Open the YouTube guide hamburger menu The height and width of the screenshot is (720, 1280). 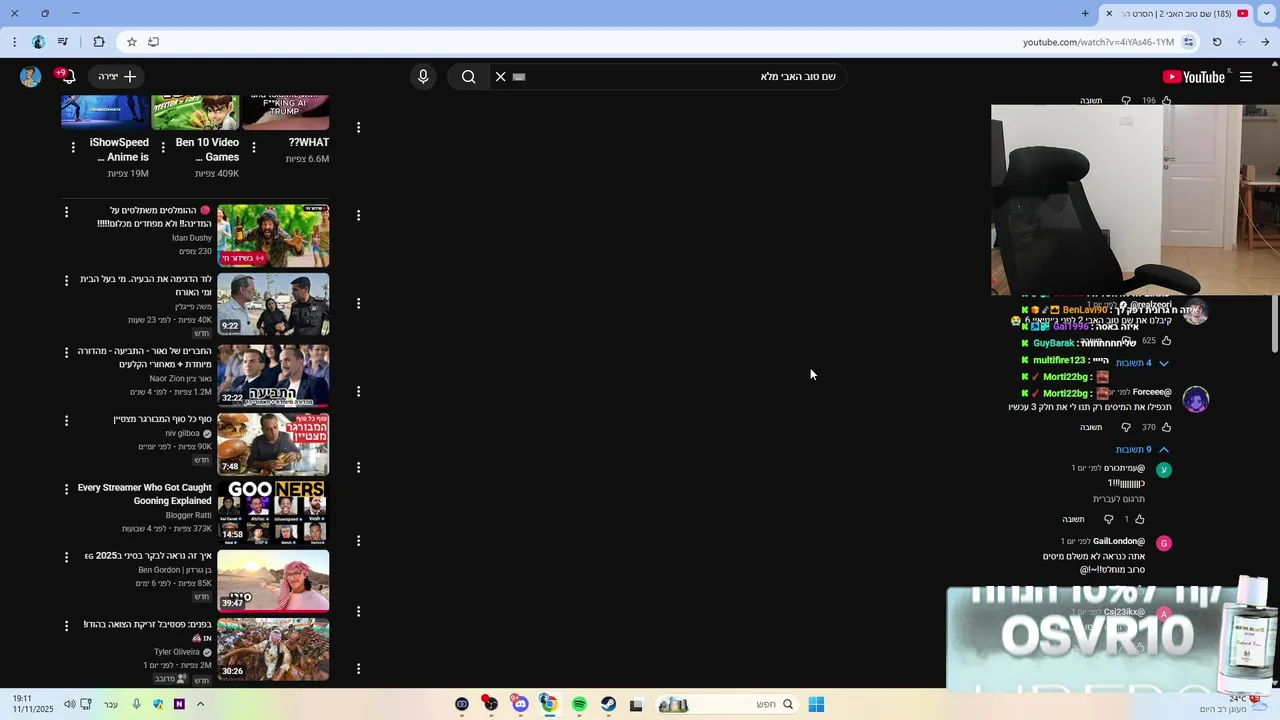1246,77
